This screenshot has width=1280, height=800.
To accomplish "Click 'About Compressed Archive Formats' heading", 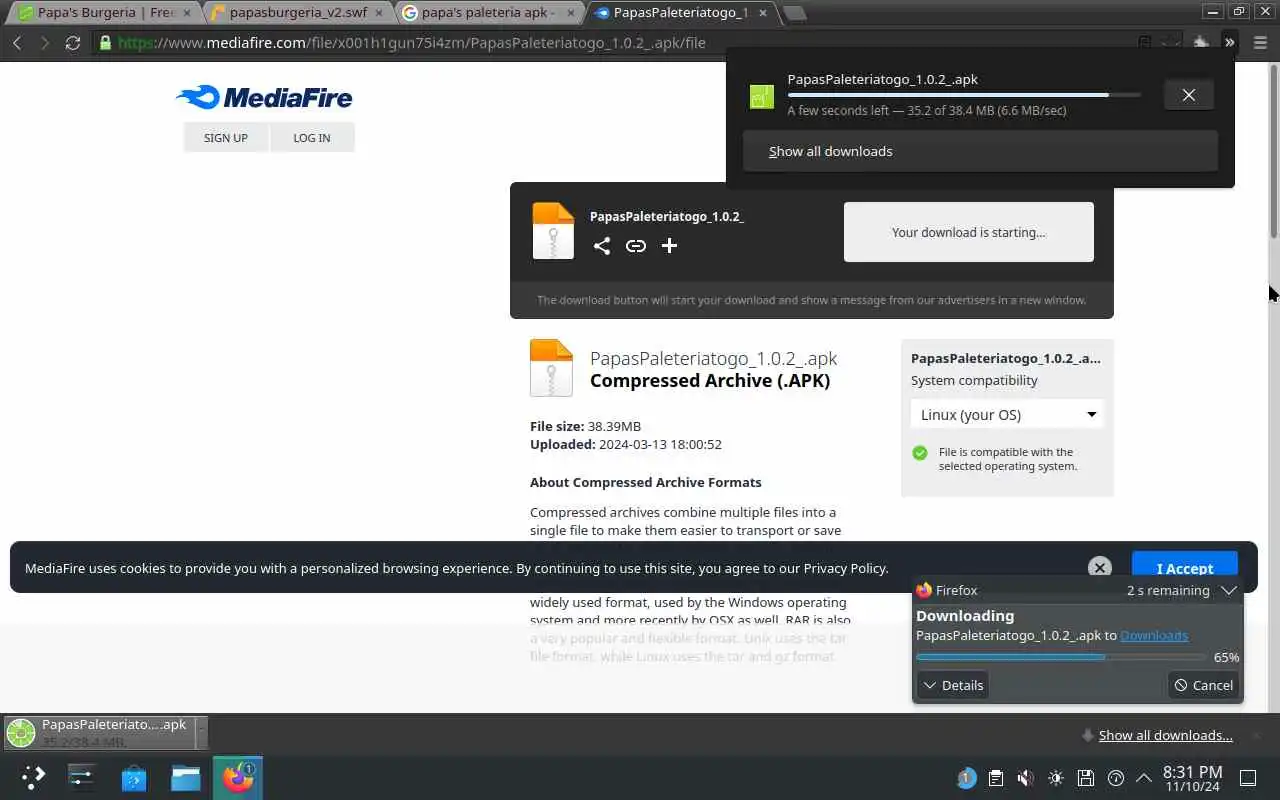I will 646,482.
